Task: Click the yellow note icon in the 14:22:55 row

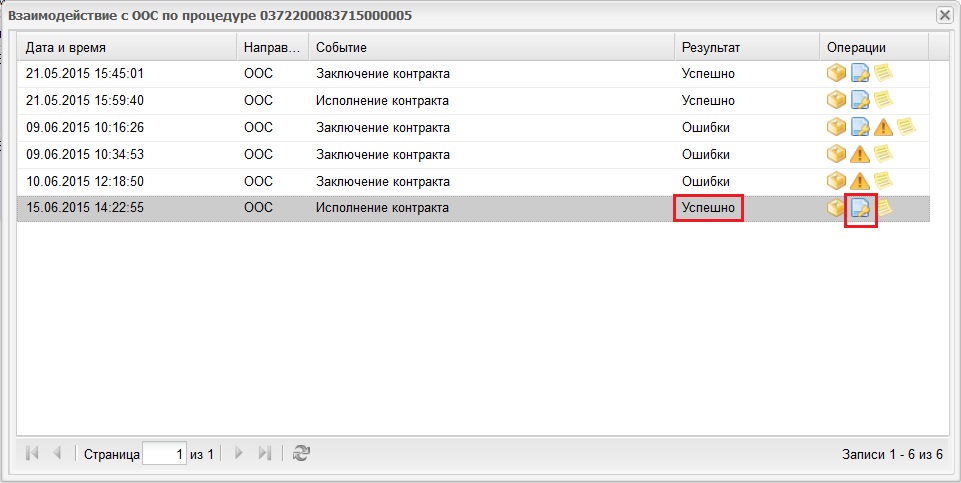Action: coord(884,208)
